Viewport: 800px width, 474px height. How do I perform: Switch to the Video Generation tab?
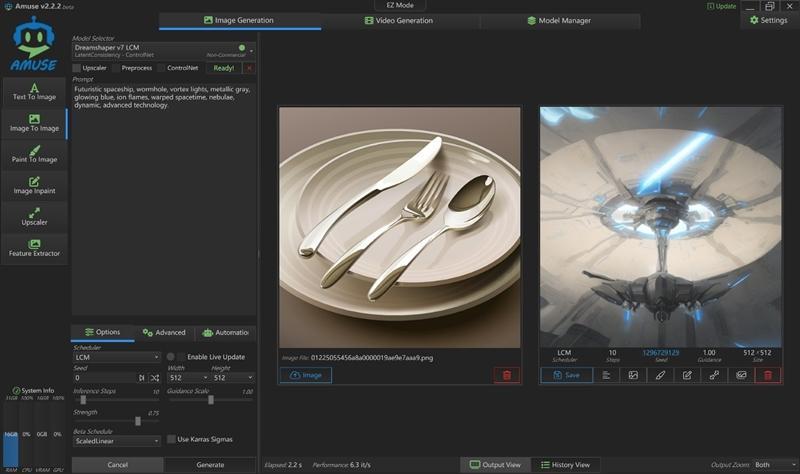point(400,20)
